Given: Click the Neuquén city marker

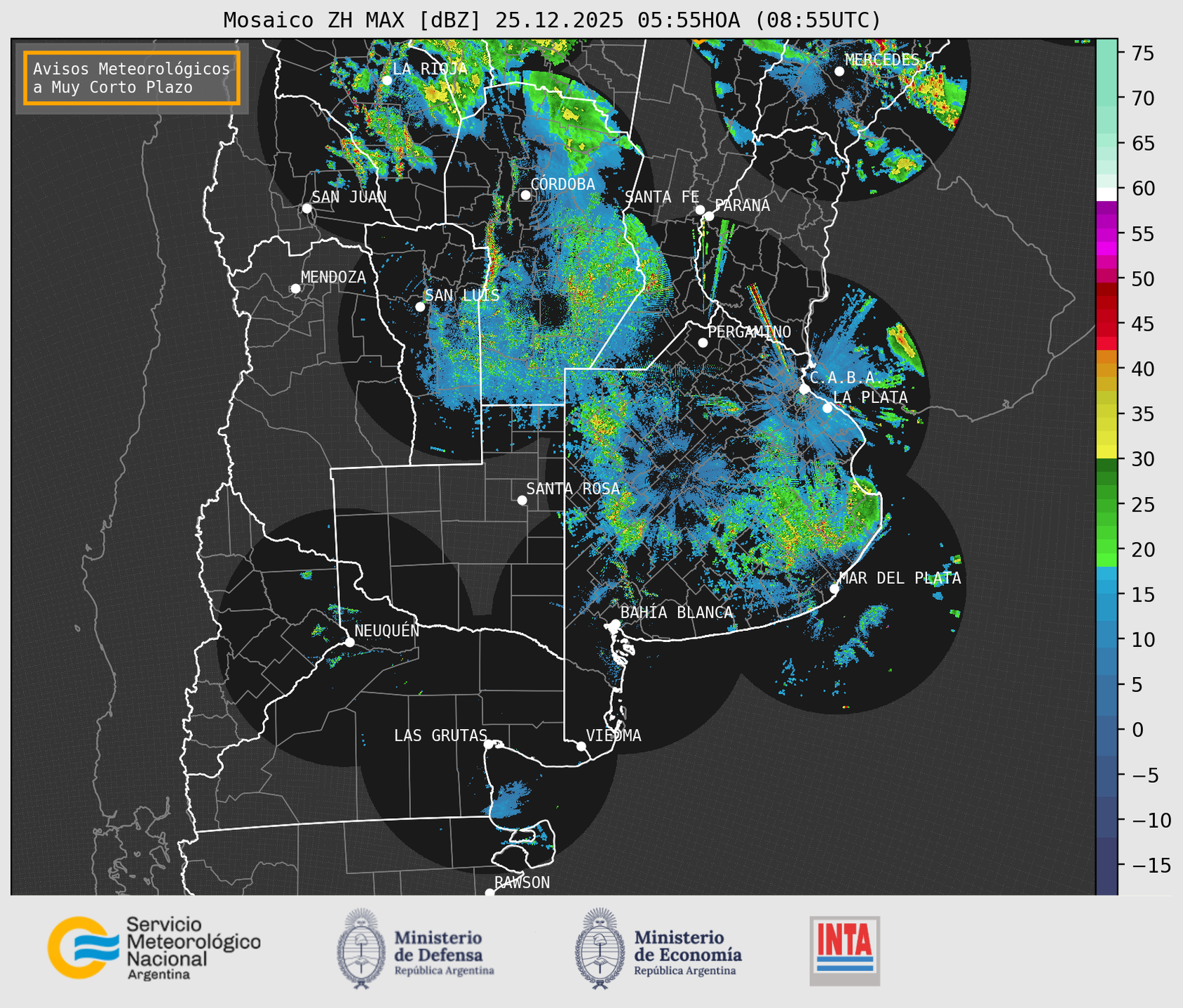Looking at the screenshot, I should point(349,641).
